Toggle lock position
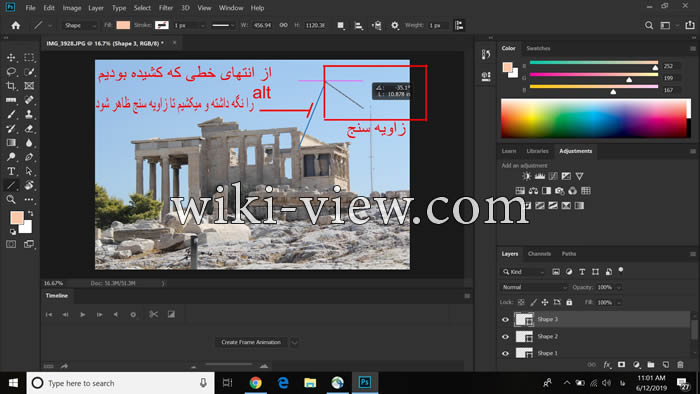Viewport: 700px width, 394px height. pyautogui.click(x=545, y=302)
